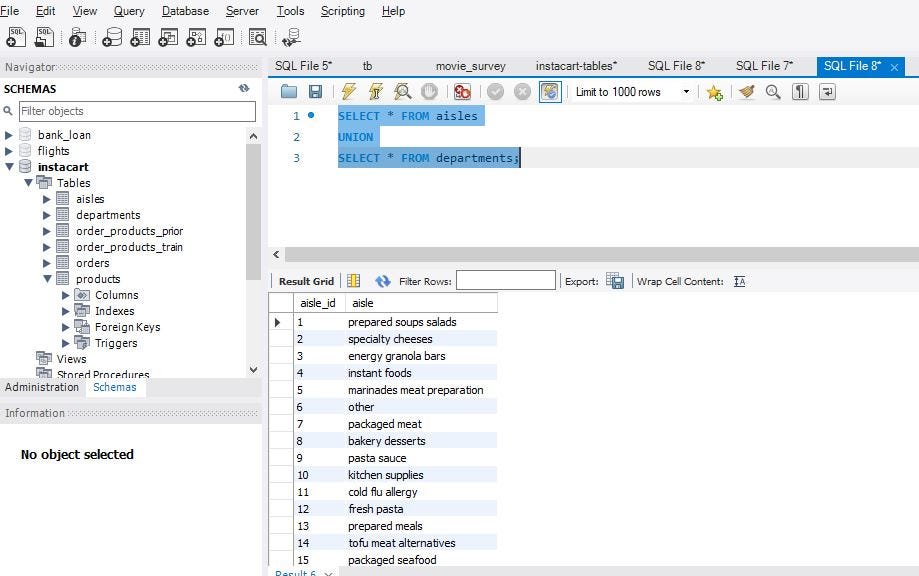Click the Save SQL script icon
919x576 pixels.
click(315, 91)
